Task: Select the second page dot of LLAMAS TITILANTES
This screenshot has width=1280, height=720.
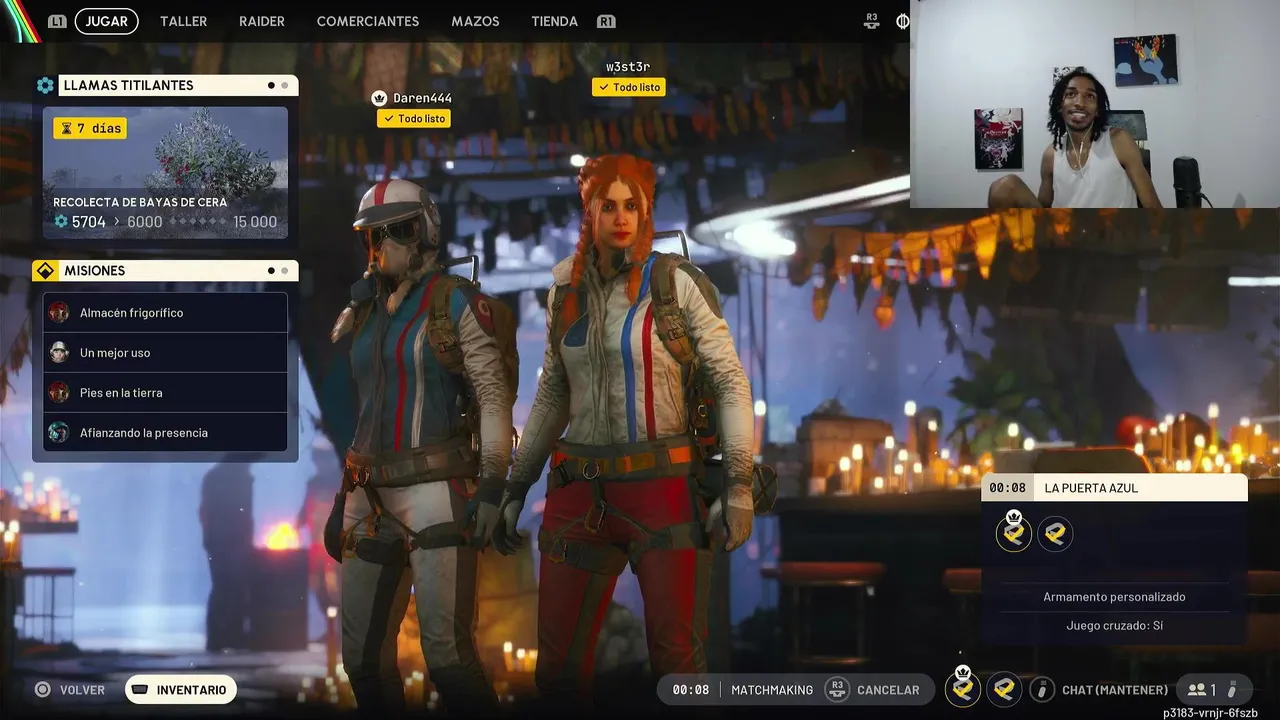Action: tap(285, 86)
